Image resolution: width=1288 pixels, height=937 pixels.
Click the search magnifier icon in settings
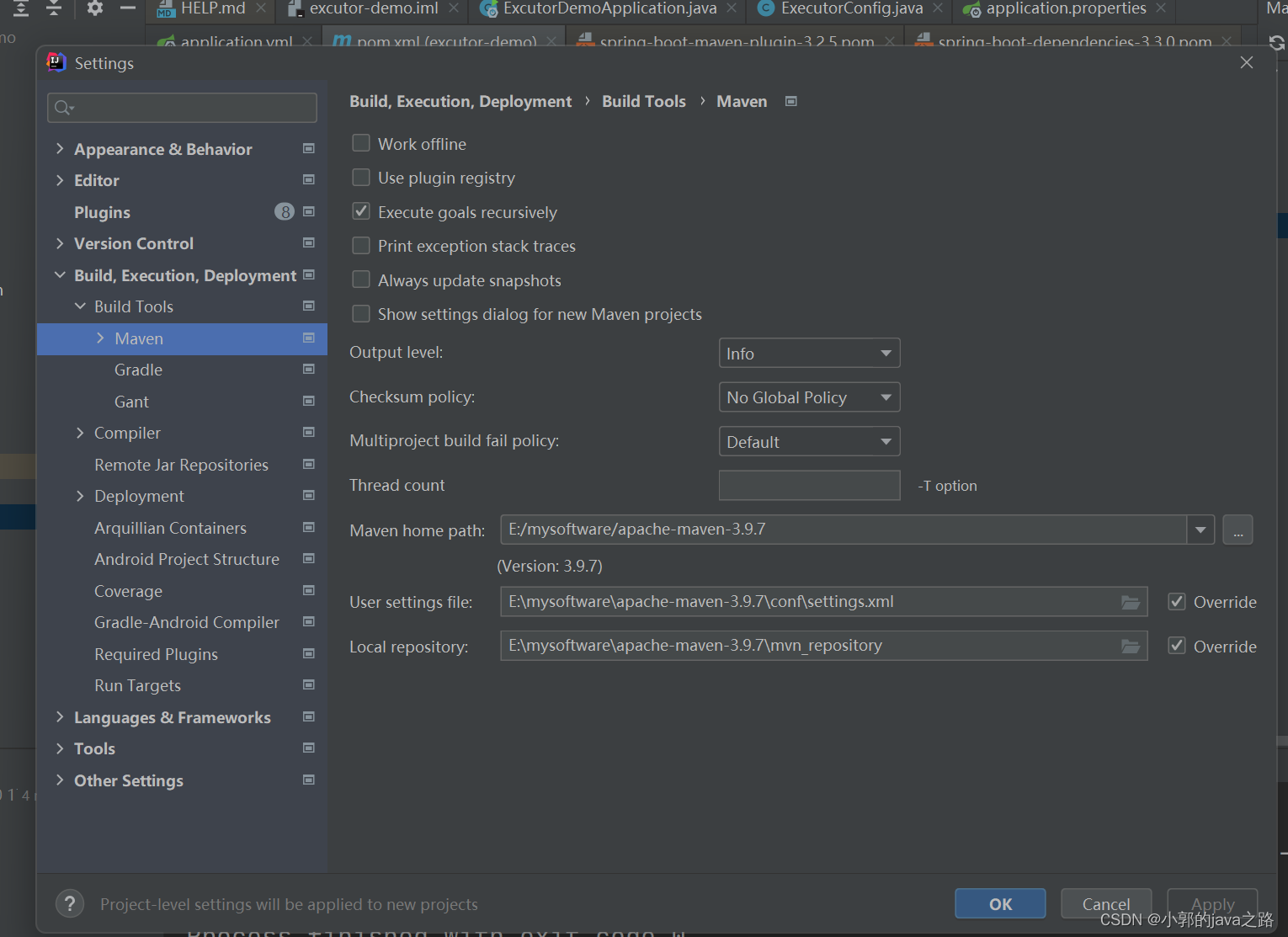click(63, 108)
